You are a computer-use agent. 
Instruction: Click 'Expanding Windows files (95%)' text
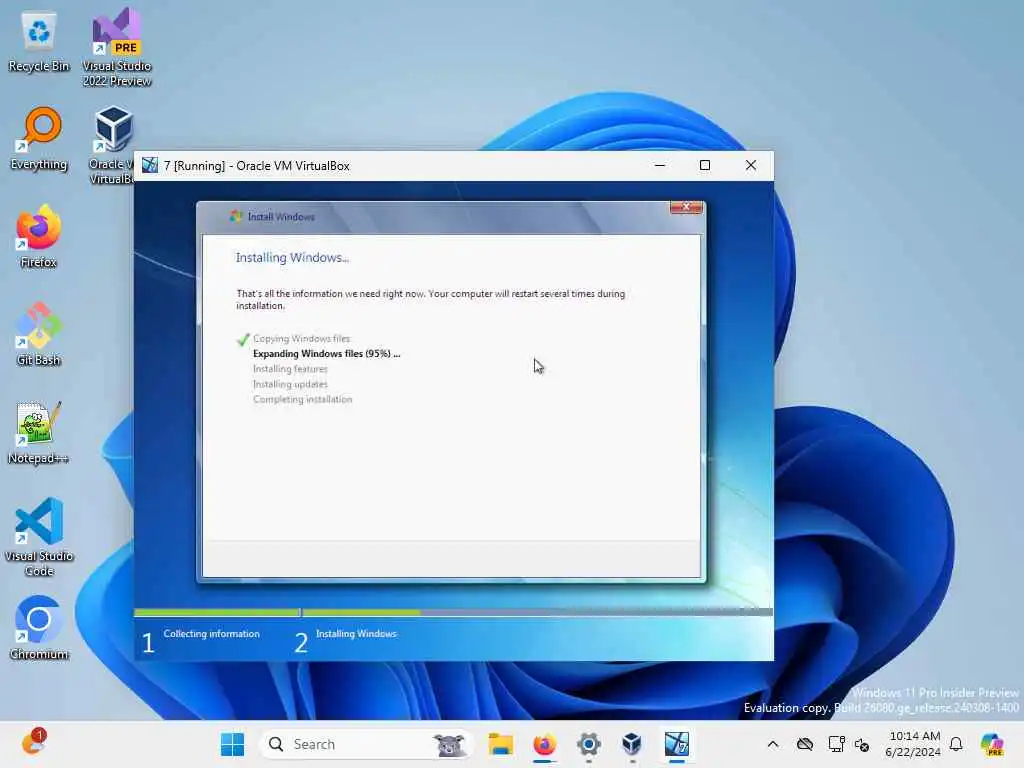[x=327, y=353]
